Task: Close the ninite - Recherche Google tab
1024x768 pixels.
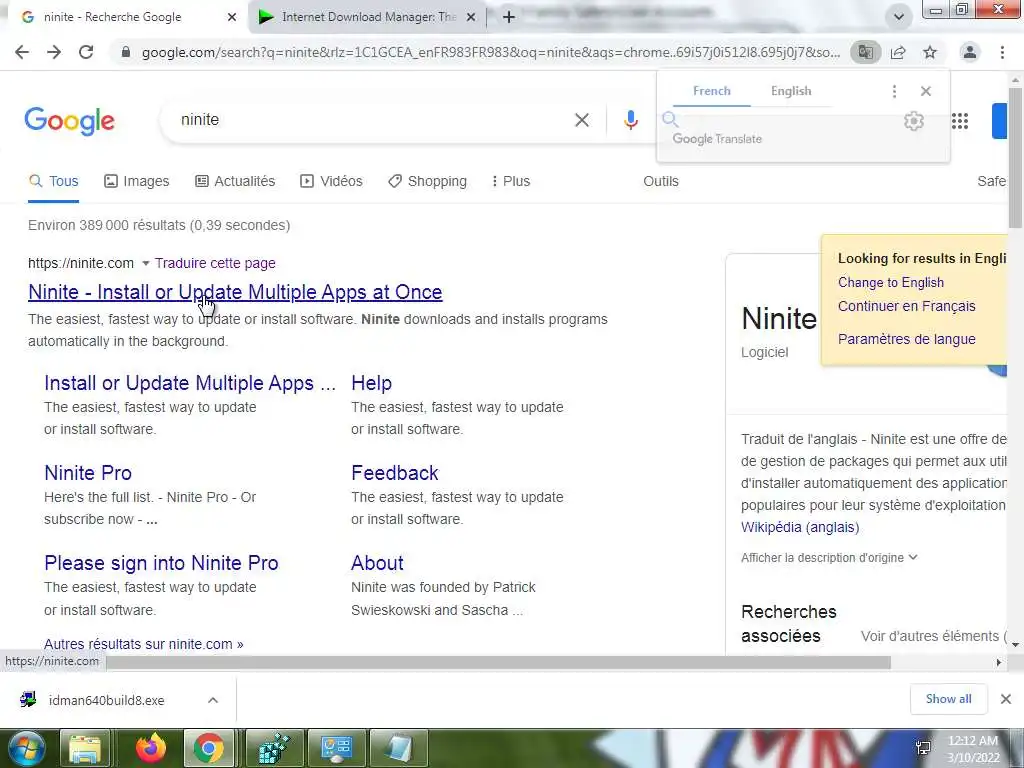Action: pos(231,18)
